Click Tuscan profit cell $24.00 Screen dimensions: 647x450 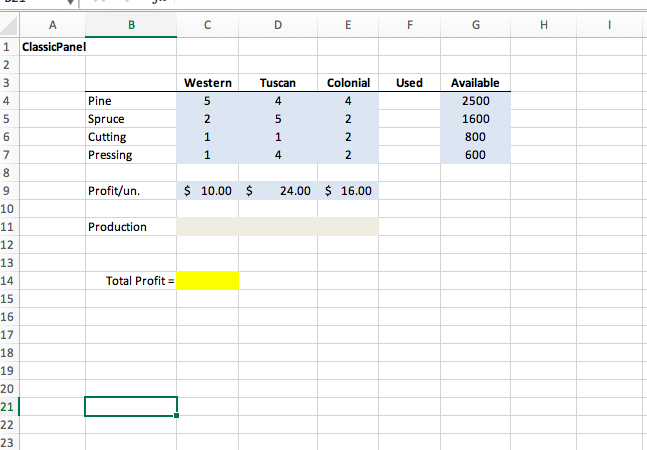(278, 191)
